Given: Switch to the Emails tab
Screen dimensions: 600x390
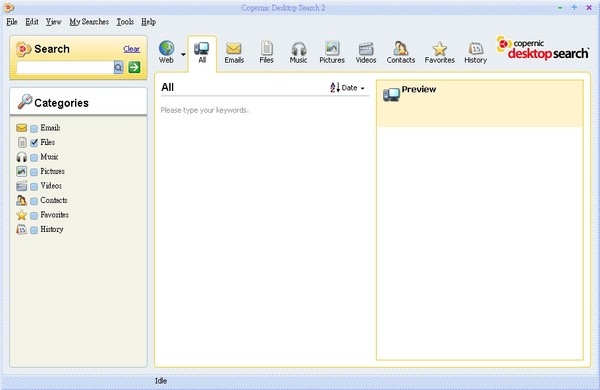Looking at the screenshot, I should pos(234,52).
